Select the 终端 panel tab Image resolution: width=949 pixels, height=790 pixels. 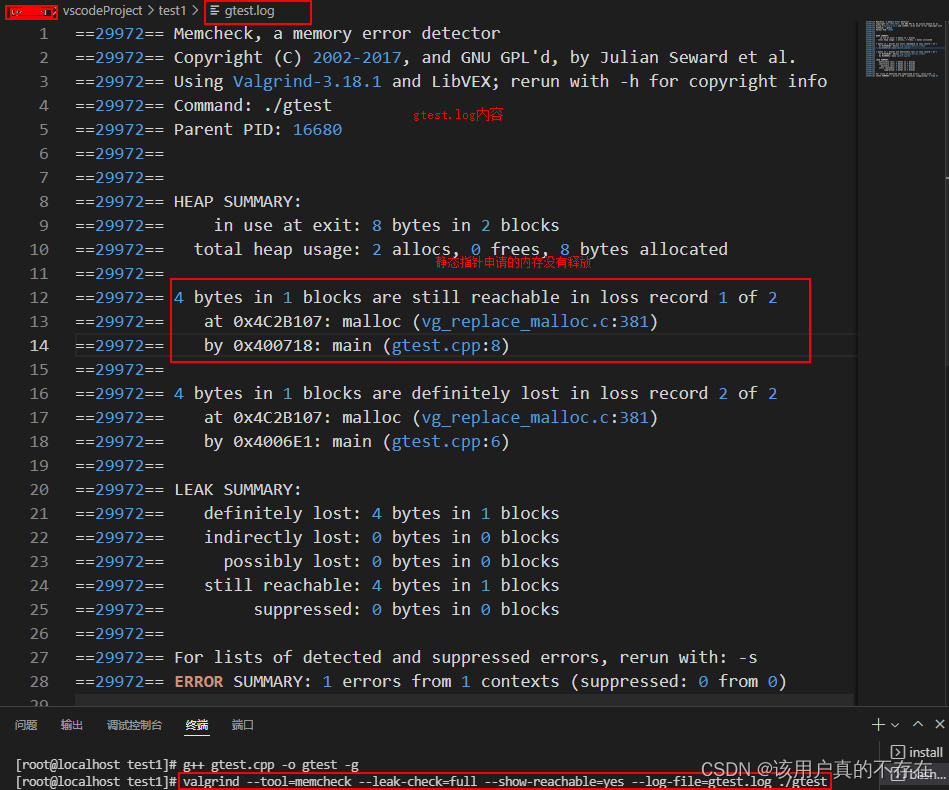tap(197, 725)
